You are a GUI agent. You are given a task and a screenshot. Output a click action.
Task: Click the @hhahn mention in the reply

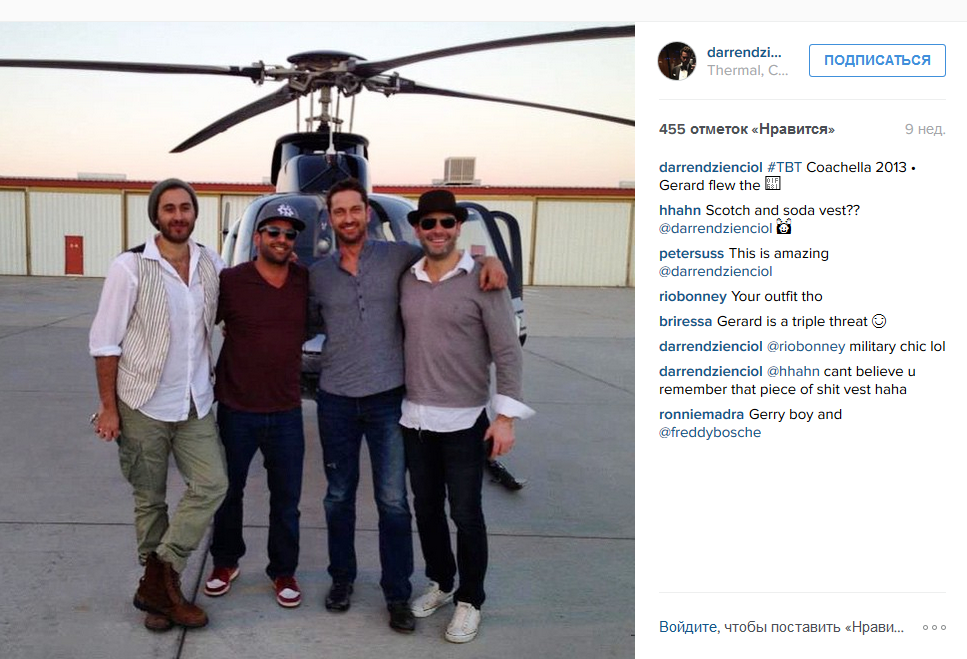click(793, 371)
